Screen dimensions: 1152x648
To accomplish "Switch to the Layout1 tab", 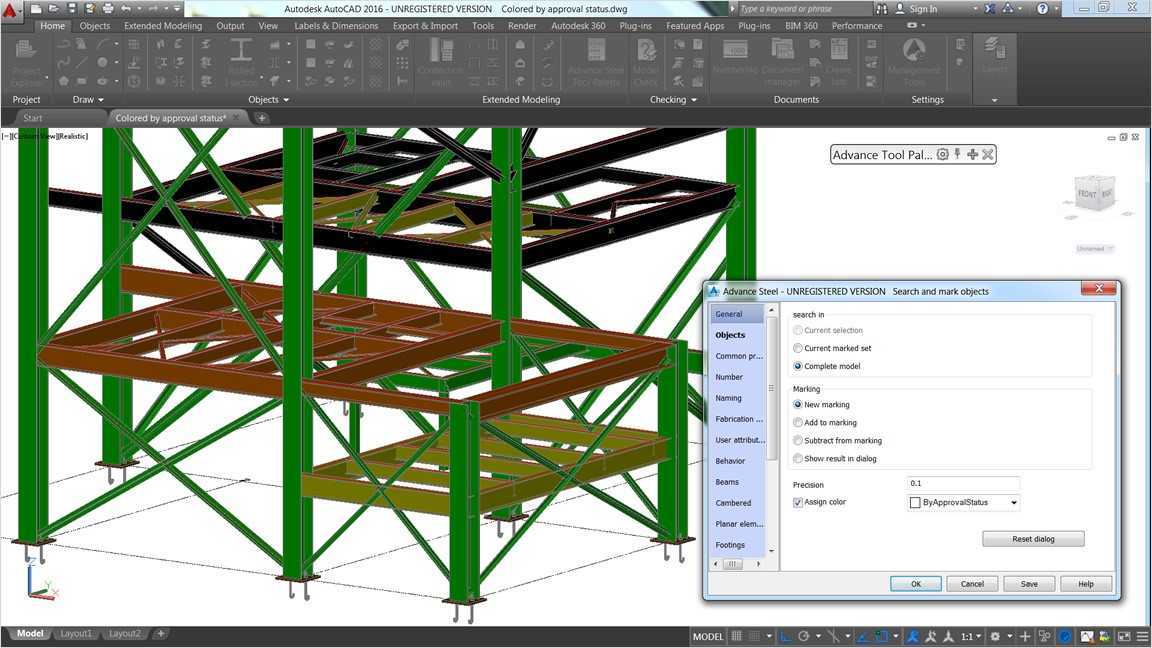I will [x=76, y=633].
